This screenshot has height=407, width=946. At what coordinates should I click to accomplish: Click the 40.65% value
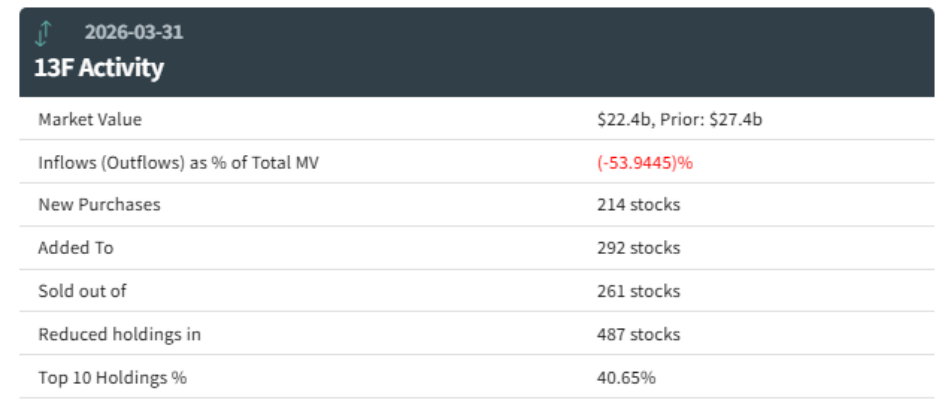pyautogui.click(x=626, y=378)
